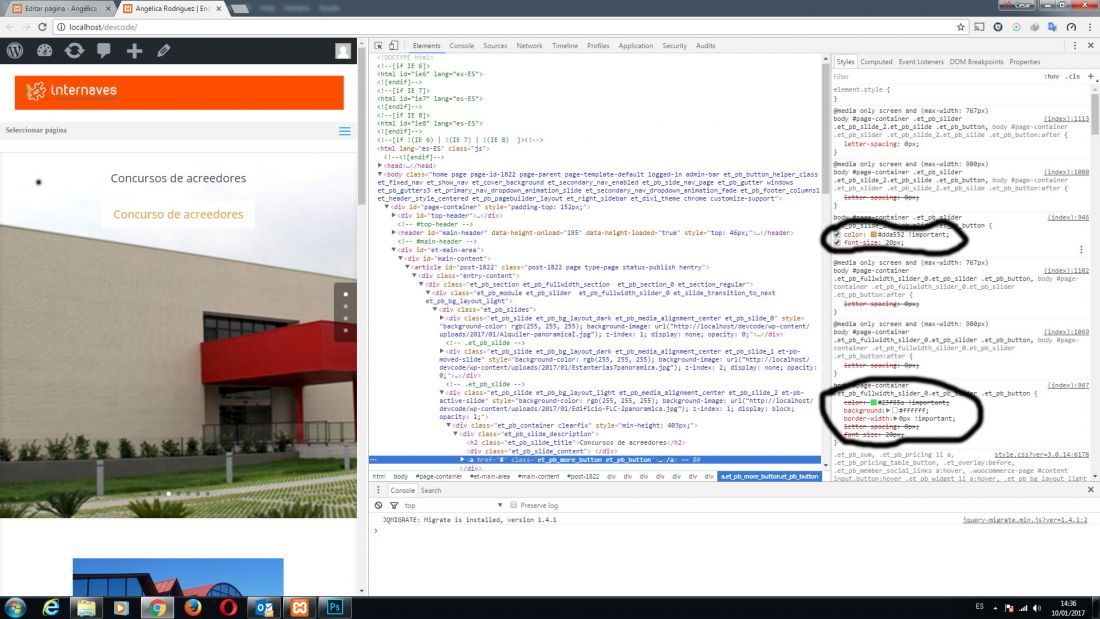The height and width of the screenshot is (619, 1100).
Task: Clear the console with the ban icon
Action: point(378,505)
